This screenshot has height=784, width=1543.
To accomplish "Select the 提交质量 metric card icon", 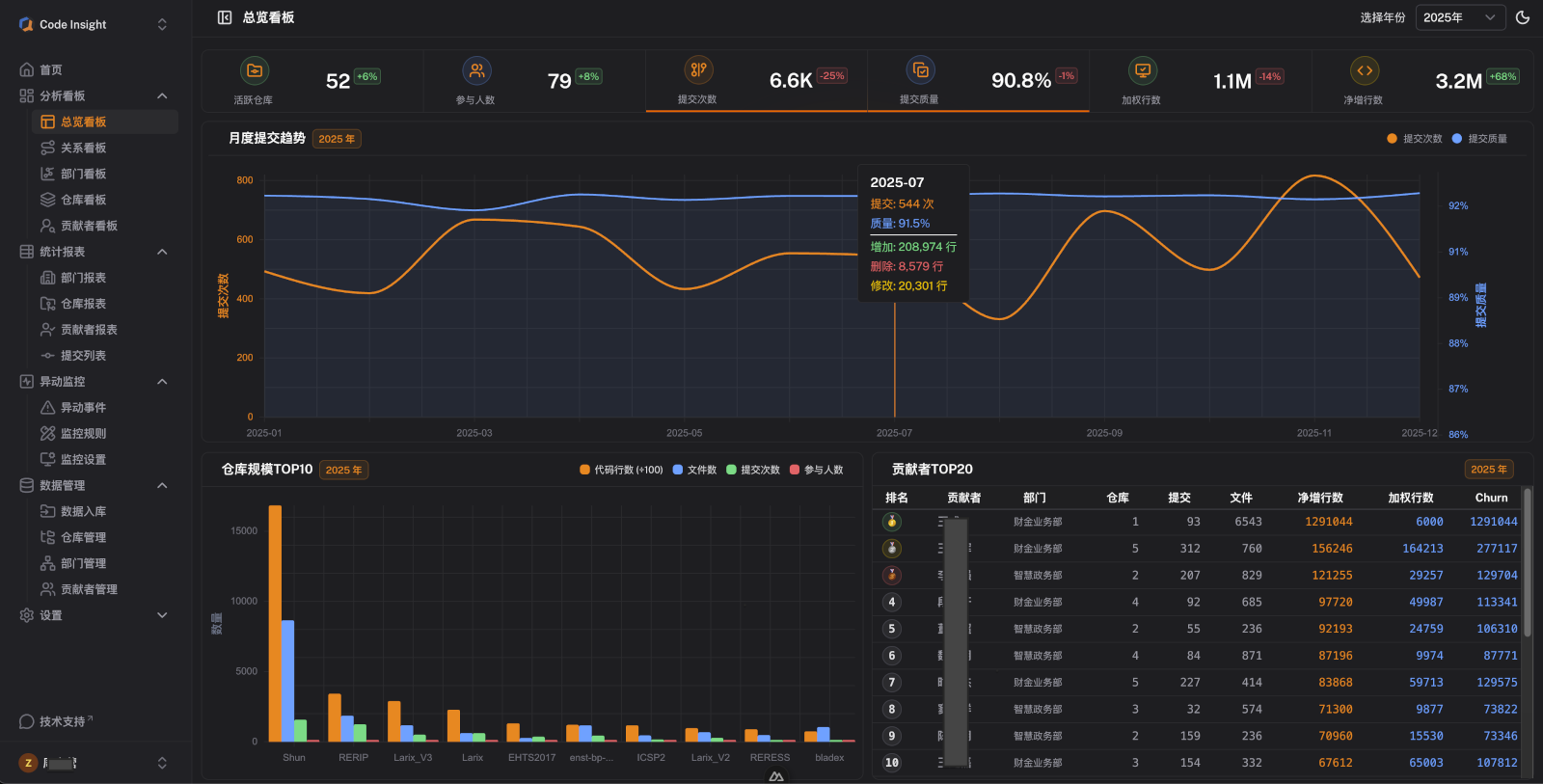I will pos(920,69).
